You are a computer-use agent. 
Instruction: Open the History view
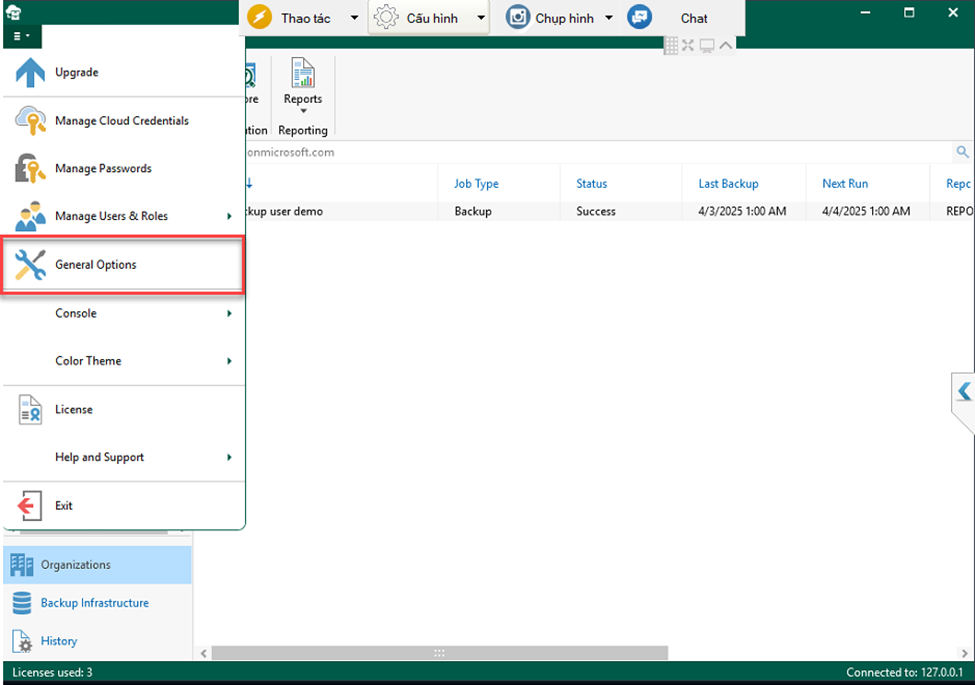point(58,640)
